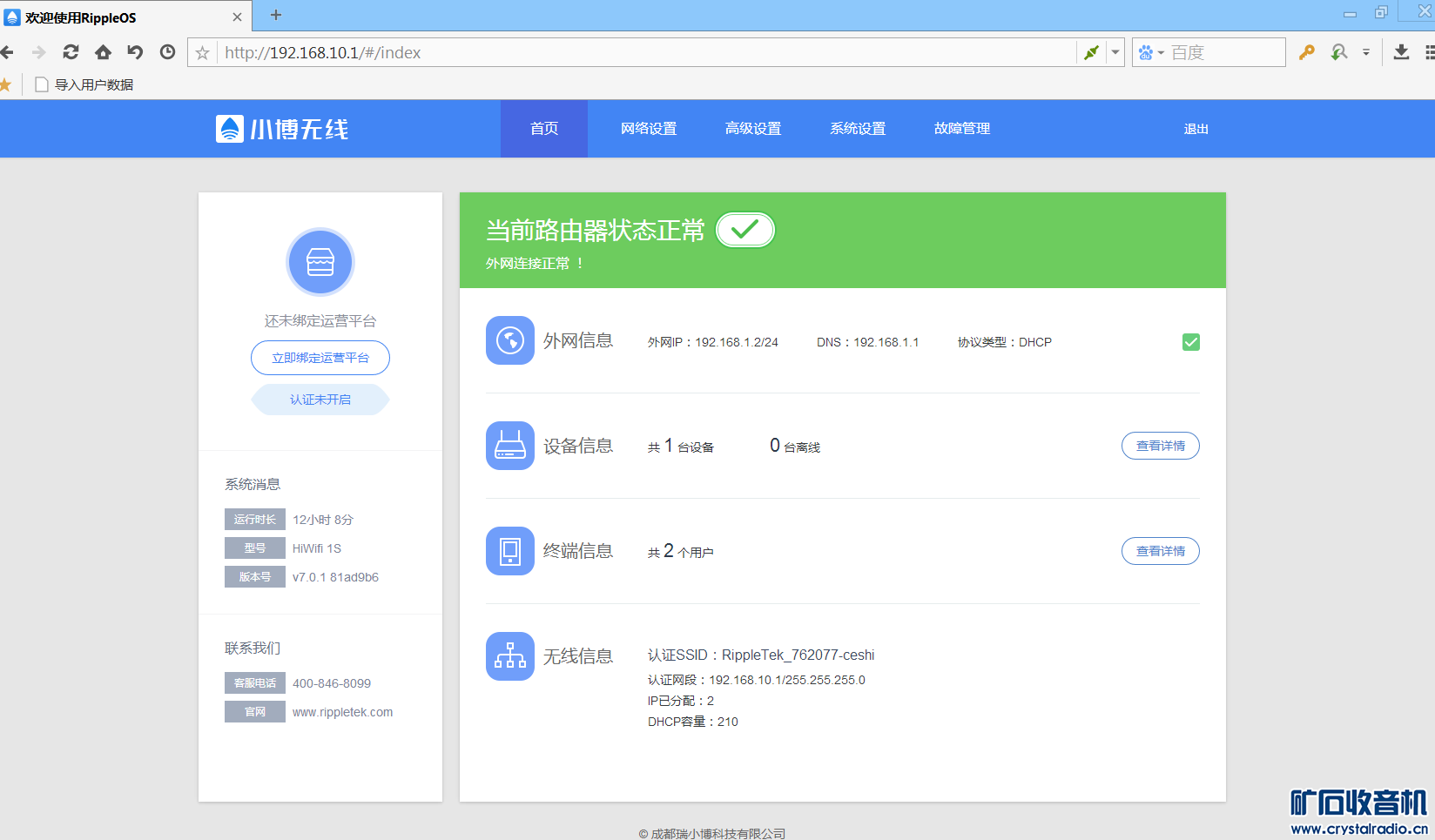Click the 外网信息 globe icon
The image size is (1435, 840).
pos(510,340)
